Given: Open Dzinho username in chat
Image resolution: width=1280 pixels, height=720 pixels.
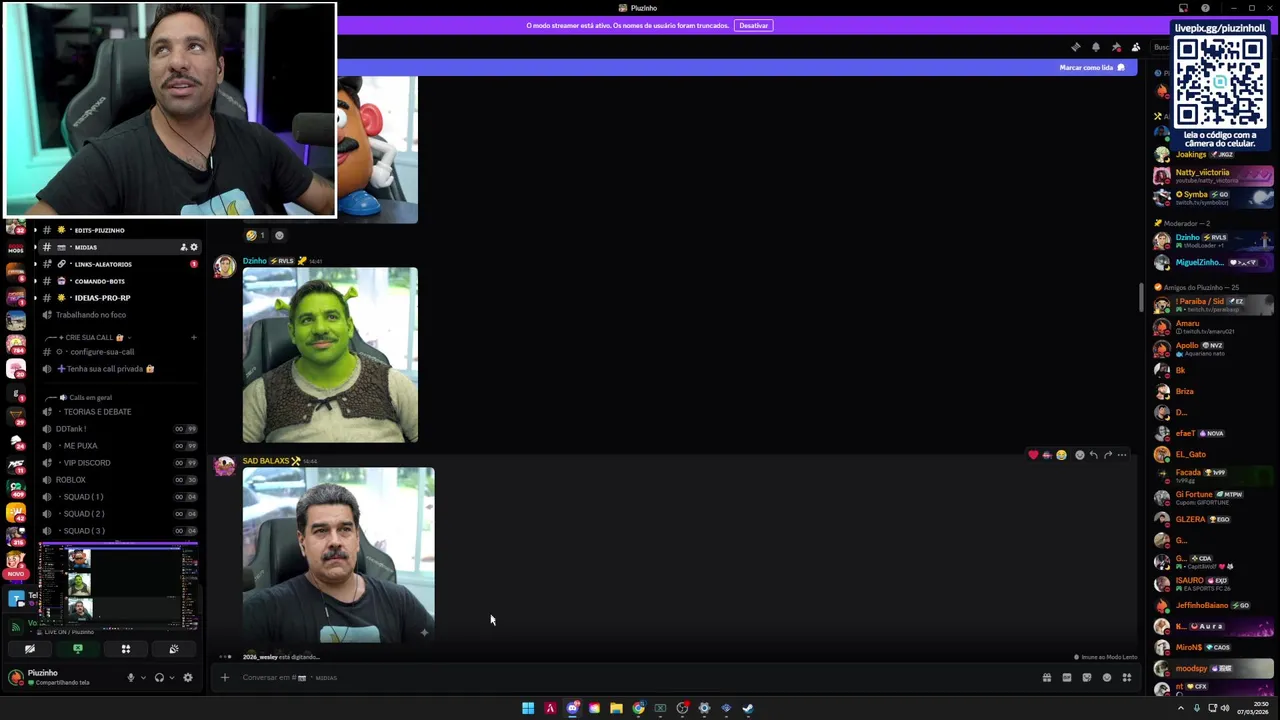Looking at the screenshot, I should point(255,261).
